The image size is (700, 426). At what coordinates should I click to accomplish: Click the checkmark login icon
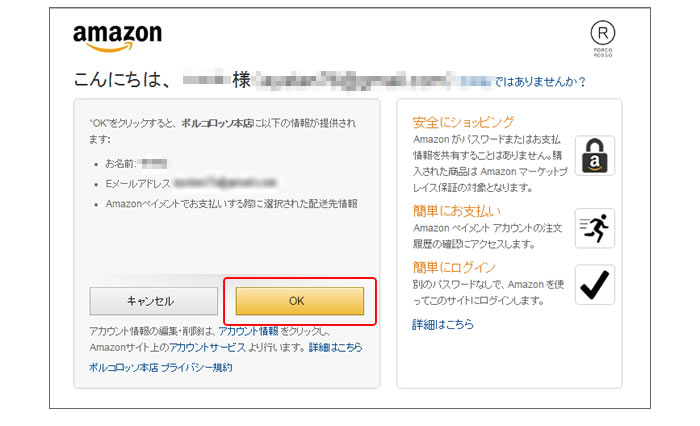pyautogui.click(x=595, y=285)
